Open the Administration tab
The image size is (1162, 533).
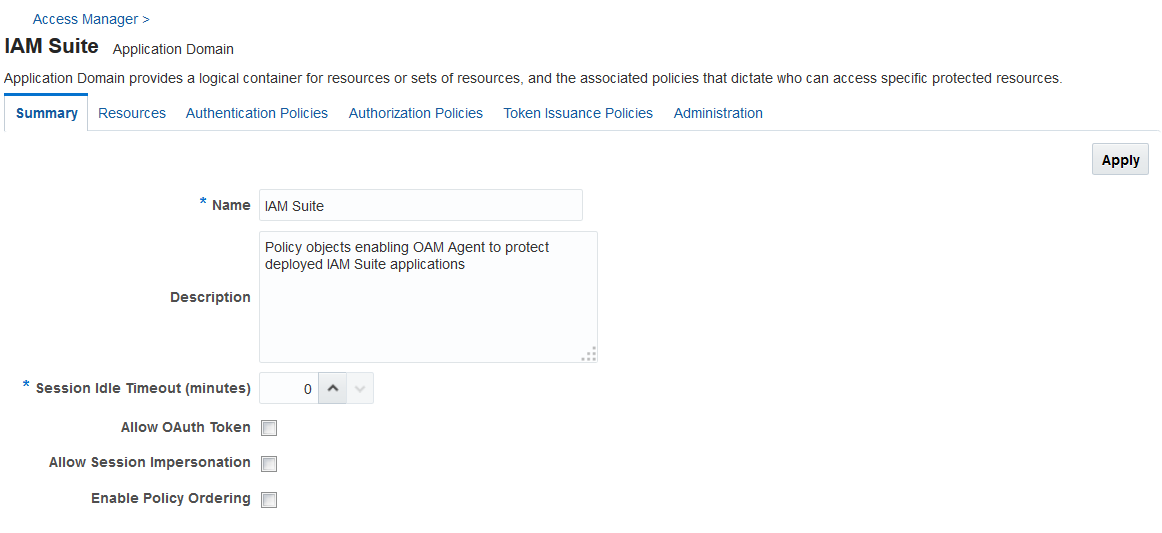pyautogui.click(x=718, y=113)
